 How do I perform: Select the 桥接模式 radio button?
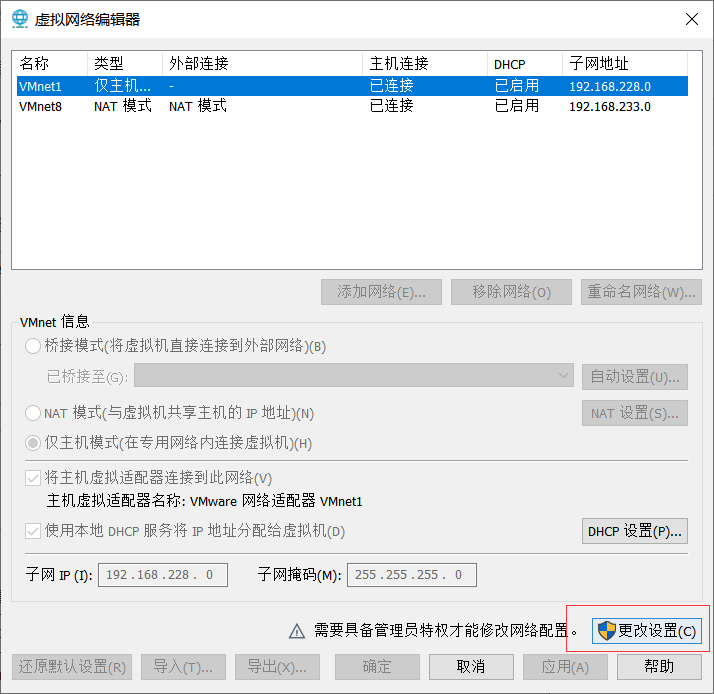(33, 346)
